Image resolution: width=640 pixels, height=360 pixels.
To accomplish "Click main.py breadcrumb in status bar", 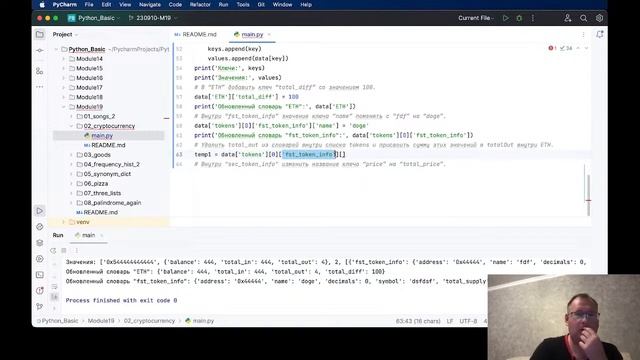I will pyautogui.click(x=200, y=321).
